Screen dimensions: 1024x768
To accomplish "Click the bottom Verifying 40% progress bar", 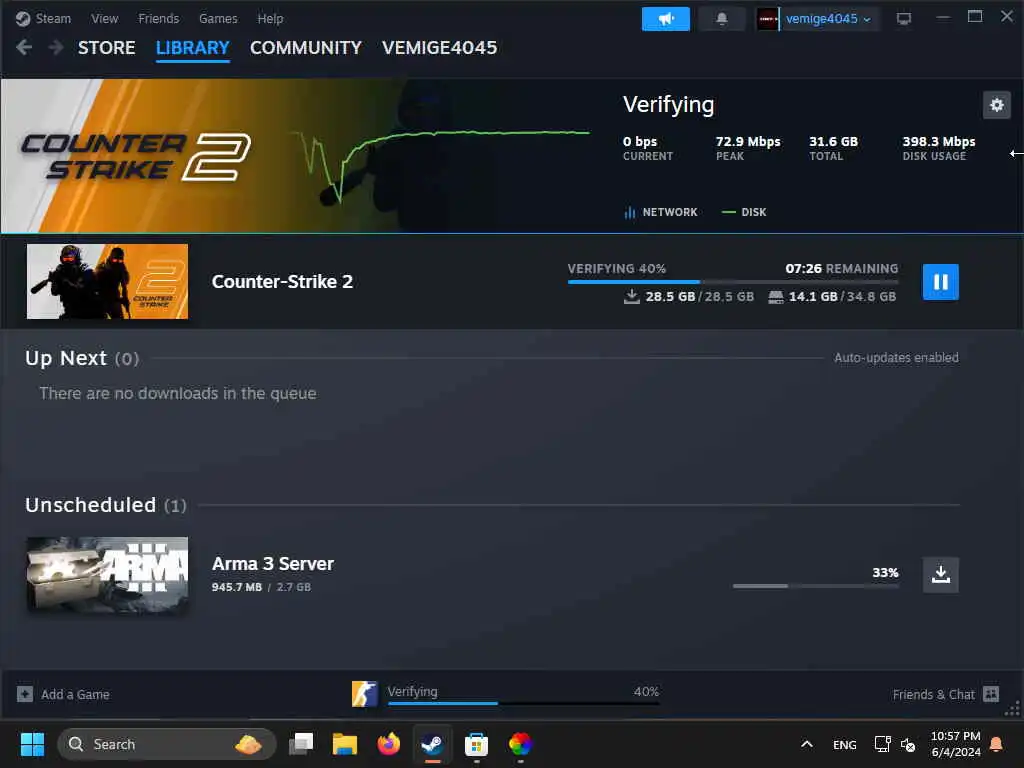I will point(523,703).
